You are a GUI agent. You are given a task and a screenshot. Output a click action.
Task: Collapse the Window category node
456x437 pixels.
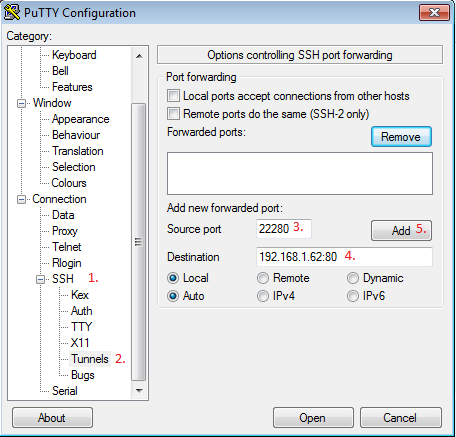coord(21,103)
